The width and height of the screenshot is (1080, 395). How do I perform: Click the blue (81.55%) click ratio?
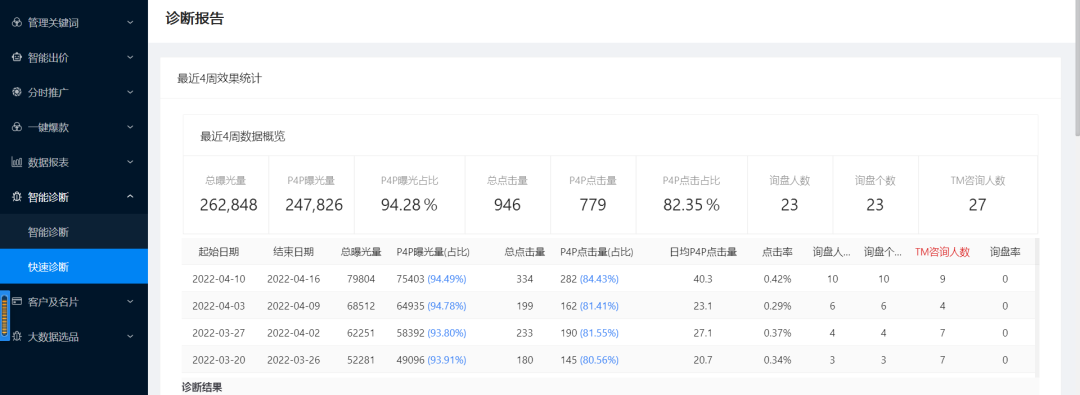click(599, 333)
